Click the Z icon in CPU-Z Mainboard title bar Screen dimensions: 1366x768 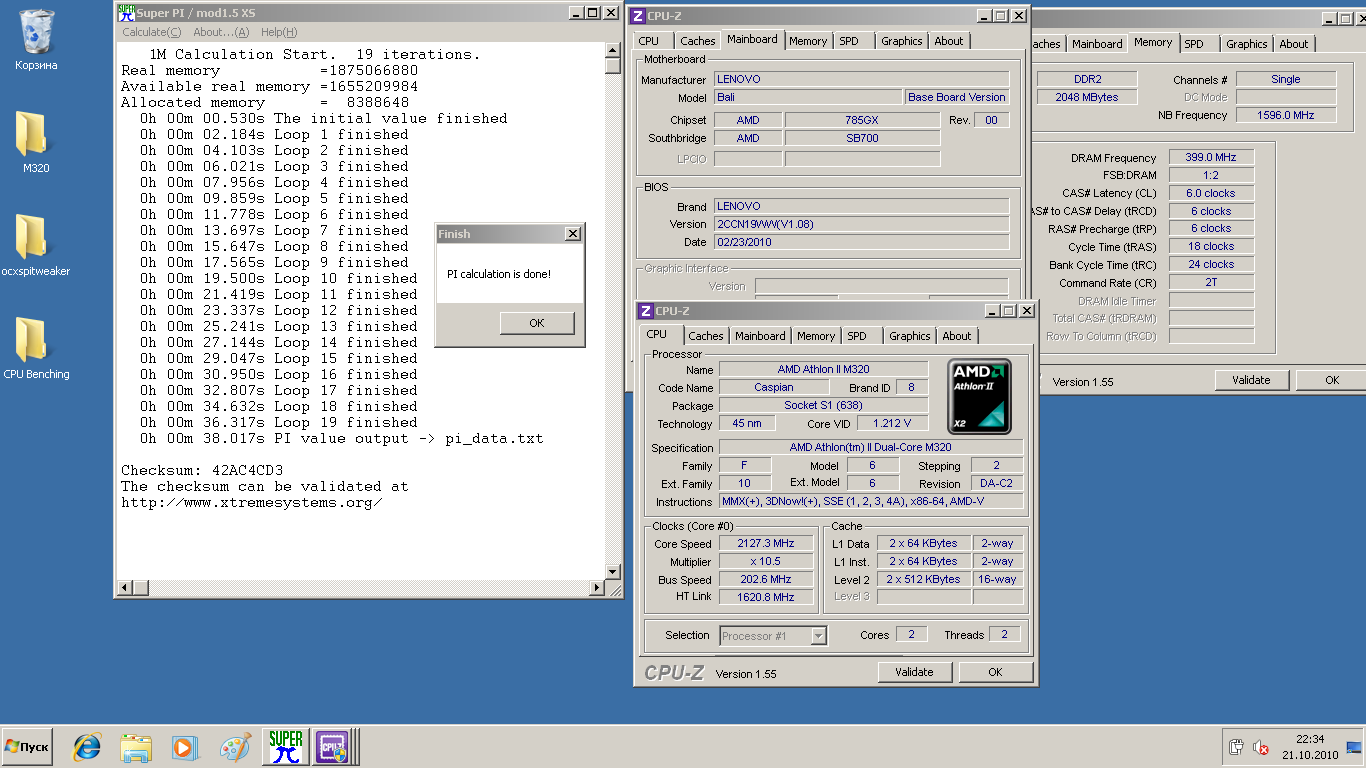pyautogui.click(x=638, y=16)
